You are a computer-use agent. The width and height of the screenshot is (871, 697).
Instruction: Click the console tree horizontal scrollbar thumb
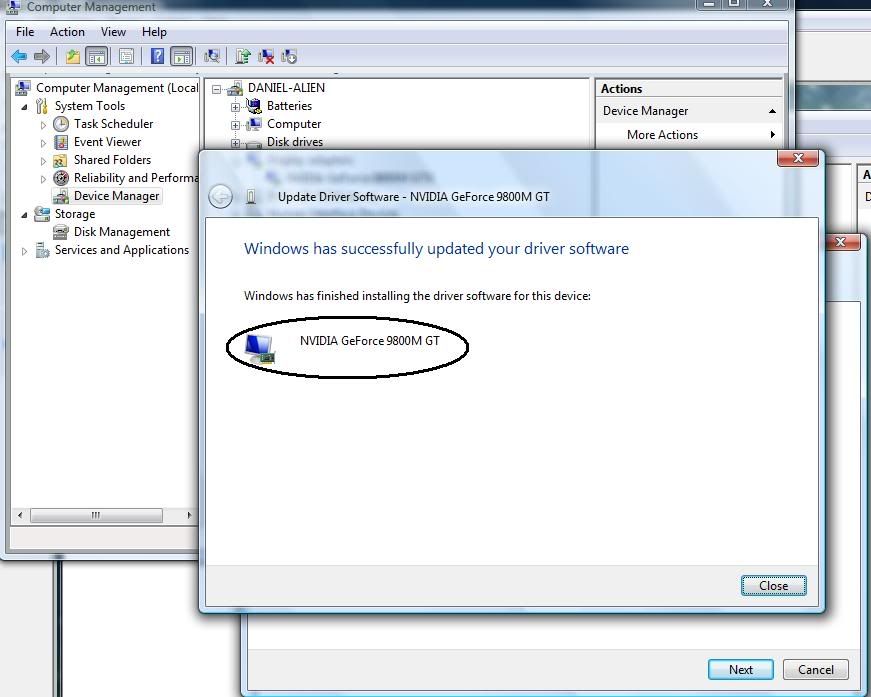(x=96, y=515)
